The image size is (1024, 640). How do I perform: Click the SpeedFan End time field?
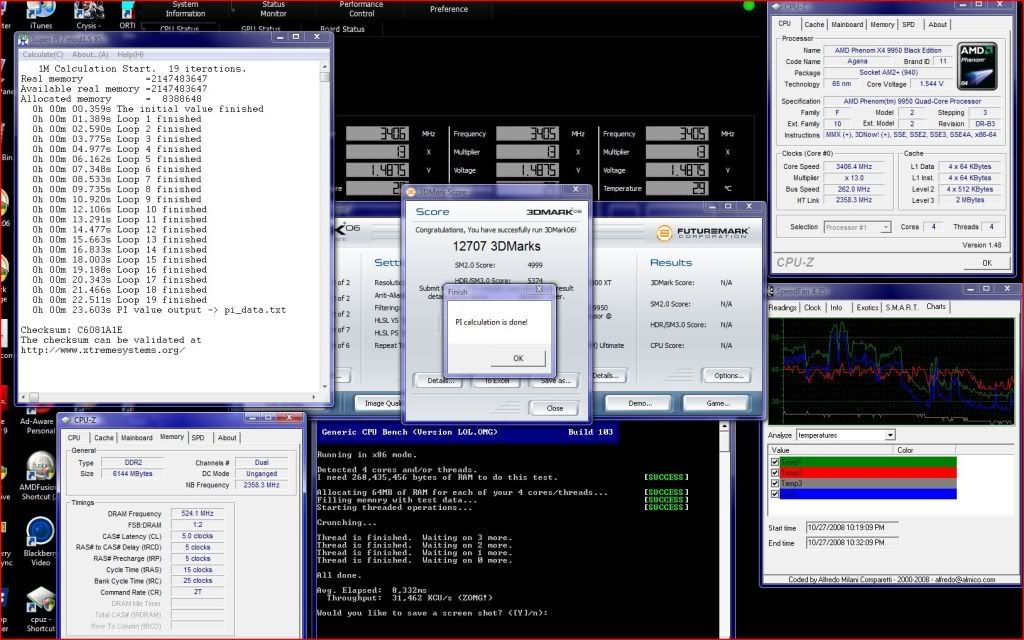coord(852,543)
